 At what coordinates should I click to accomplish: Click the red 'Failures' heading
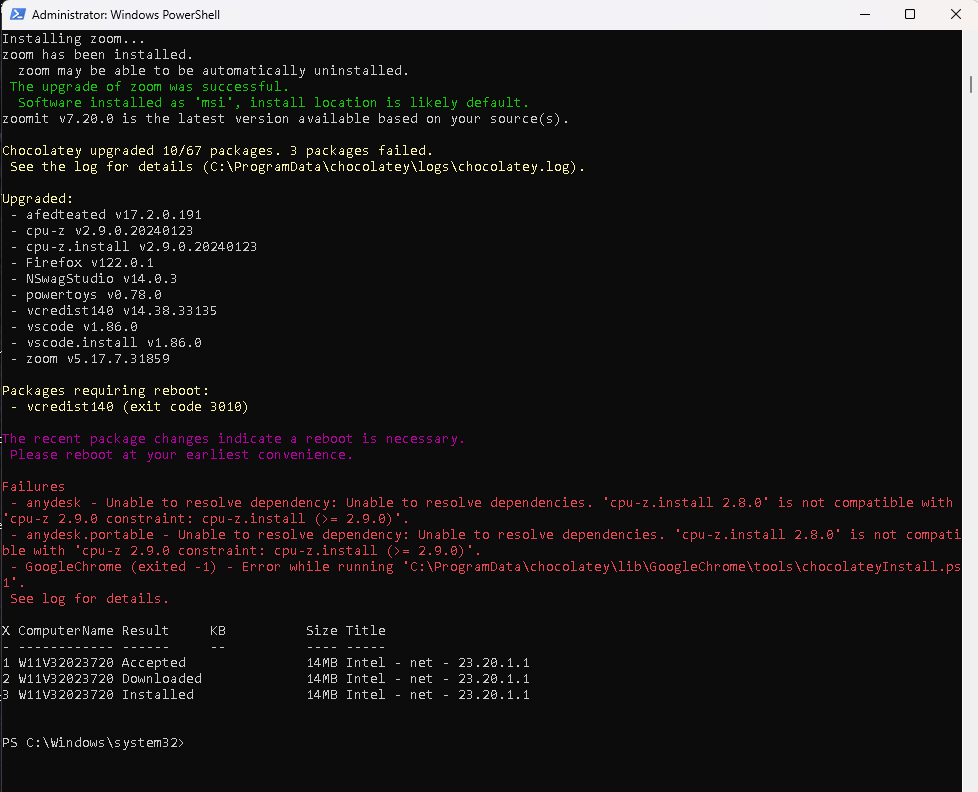pos(34,486)
